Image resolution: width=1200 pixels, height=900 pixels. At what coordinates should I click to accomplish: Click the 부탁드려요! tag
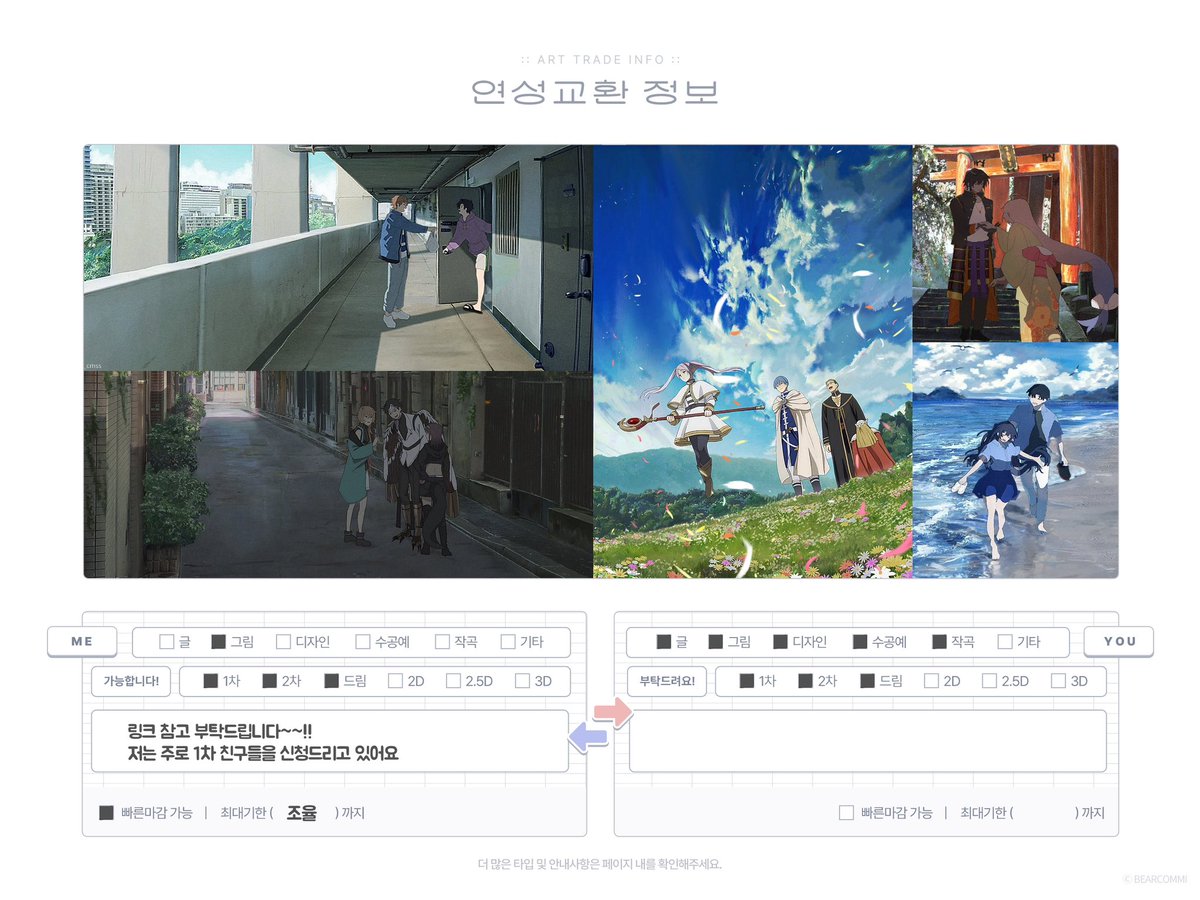[x=667, y=681]
